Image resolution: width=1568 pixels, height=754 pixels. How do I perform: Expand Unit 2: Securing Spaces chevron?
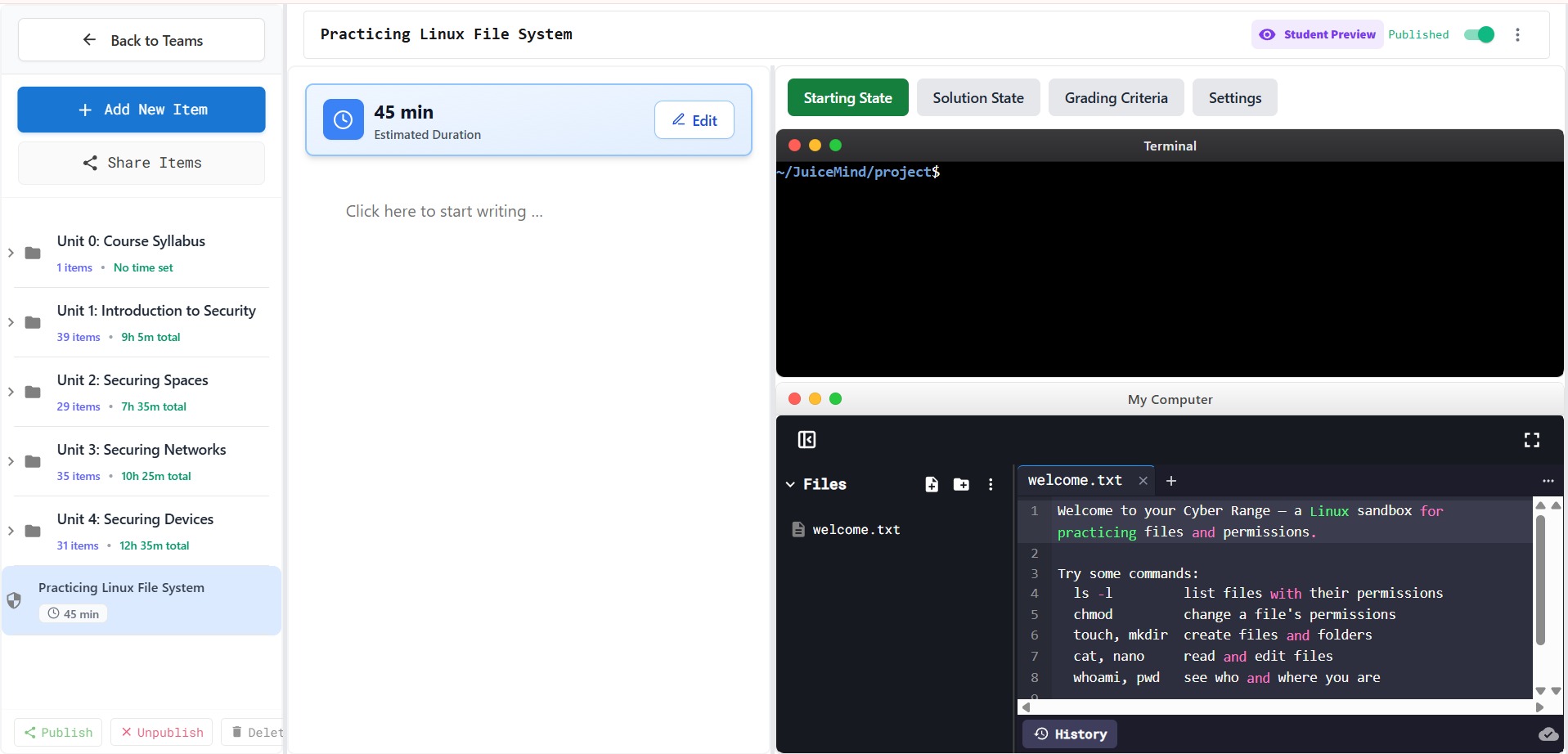11,392
